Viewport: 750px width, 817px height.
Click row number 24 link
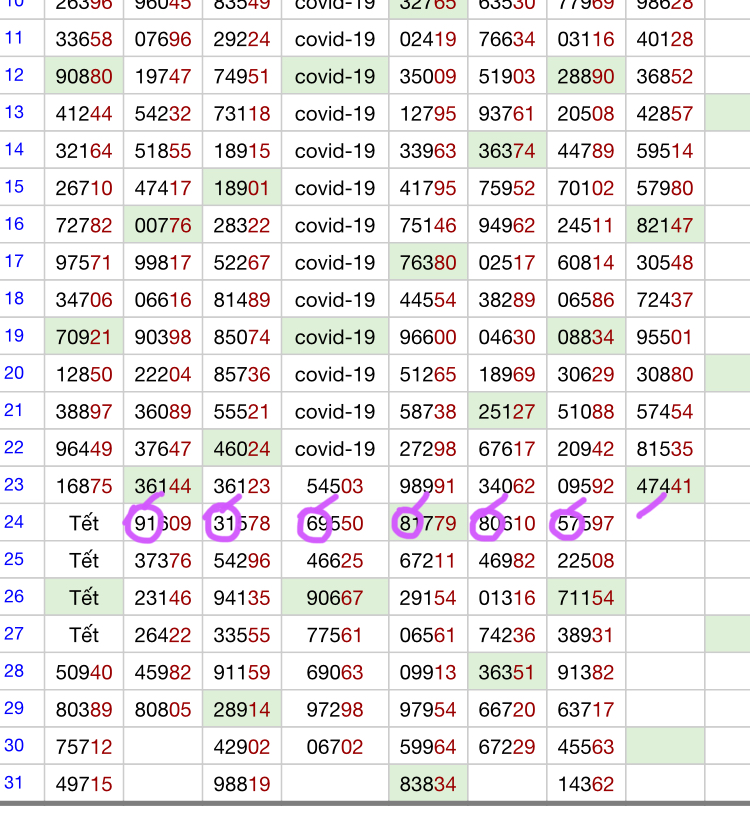[x=14, y=522]
